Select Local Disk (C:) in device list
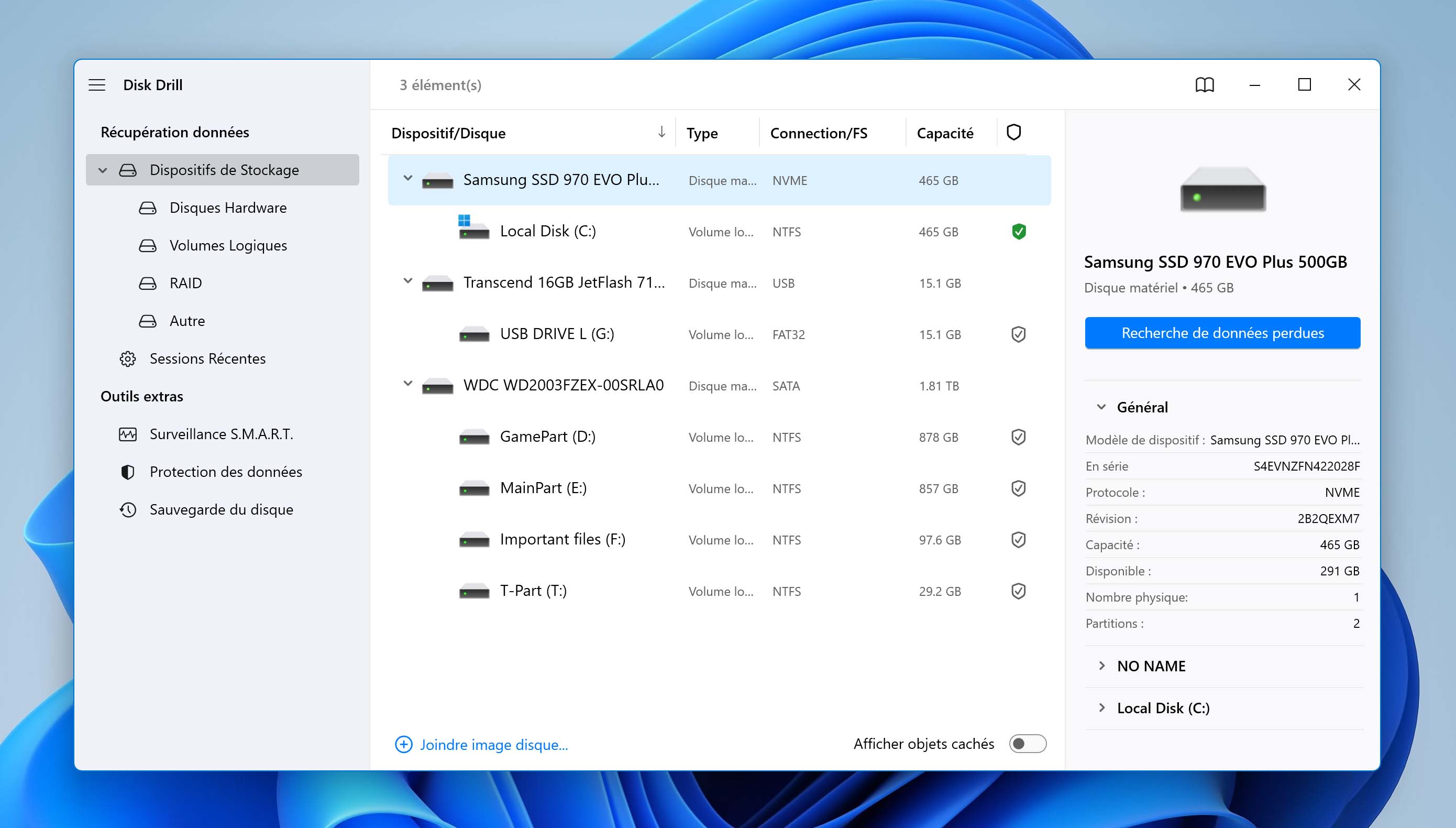 coord(719,232)
